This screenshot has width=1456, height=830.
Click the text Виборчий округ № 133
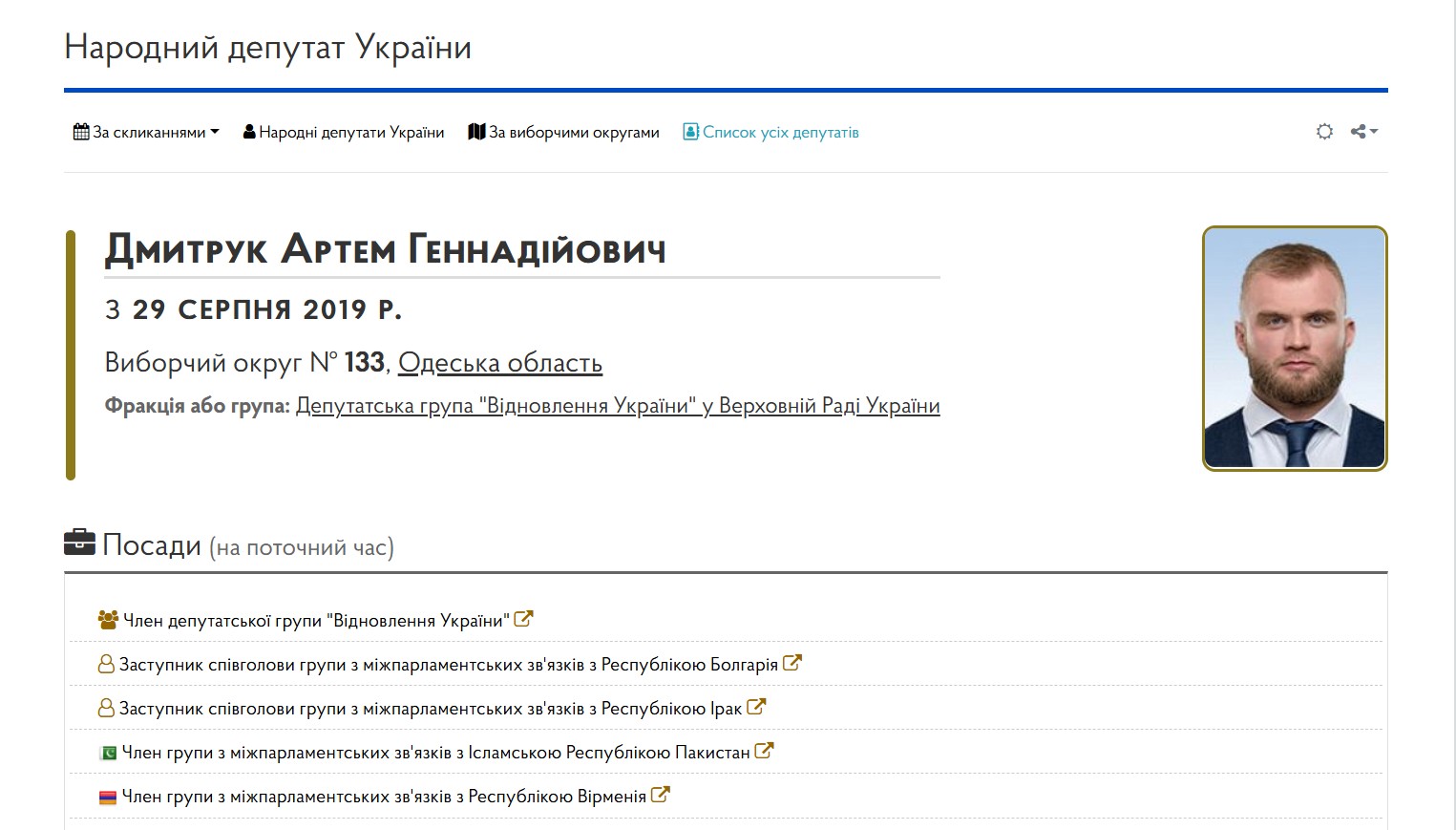click(x=244, y=363)
